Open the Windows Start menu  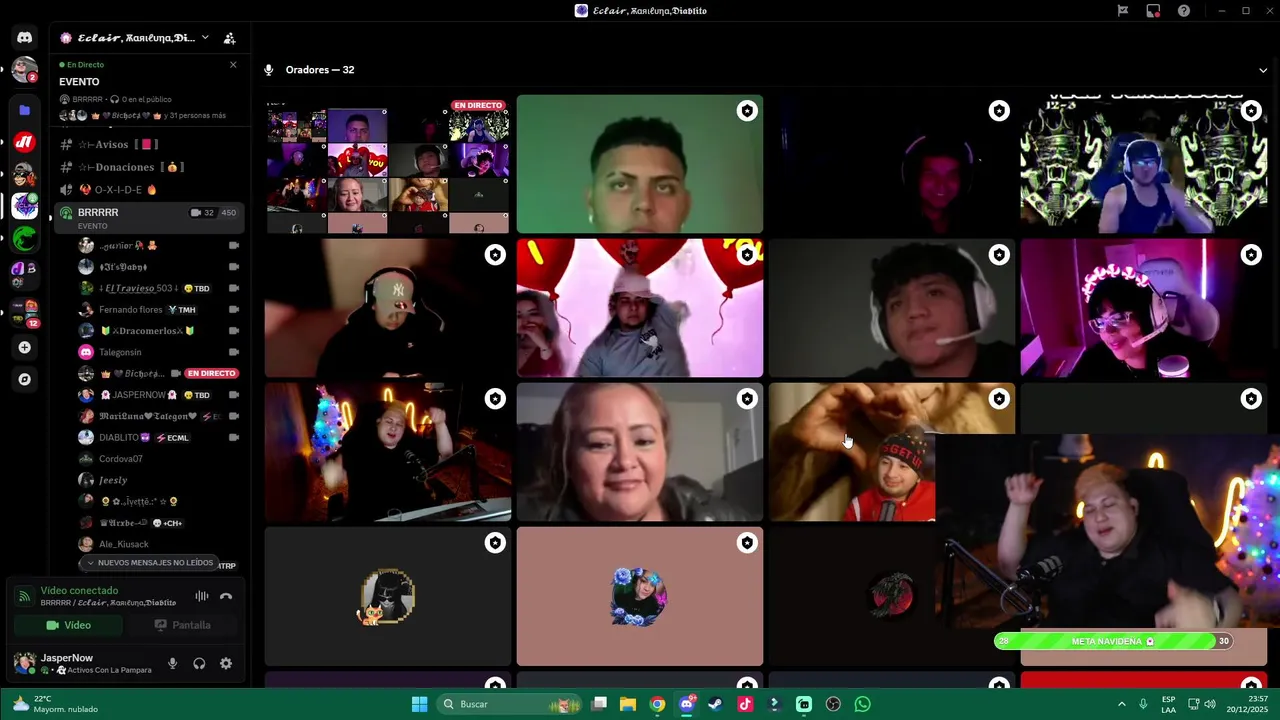click(x=420, y=704)
